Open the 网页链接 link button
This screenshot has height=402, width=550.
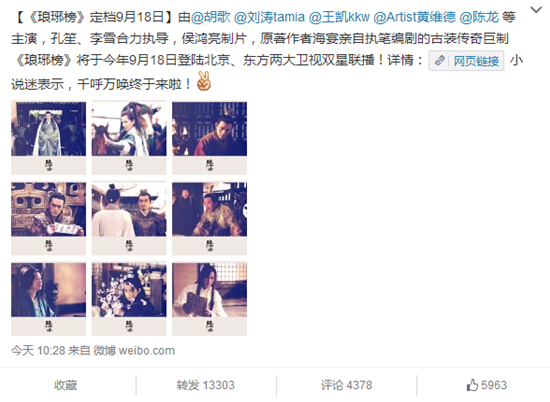point(466,61)
